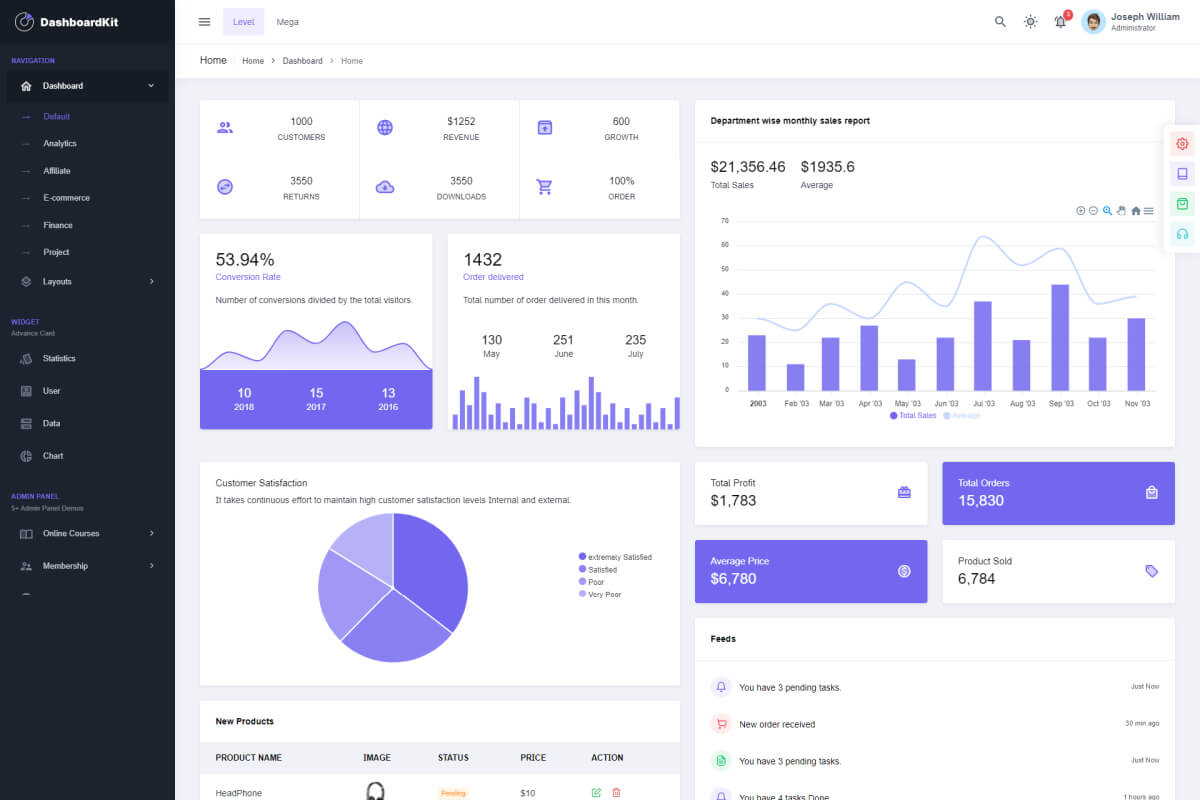Select the Chart item in the sidebar
Screen dimensions: 1200x800
click(52, 455)
